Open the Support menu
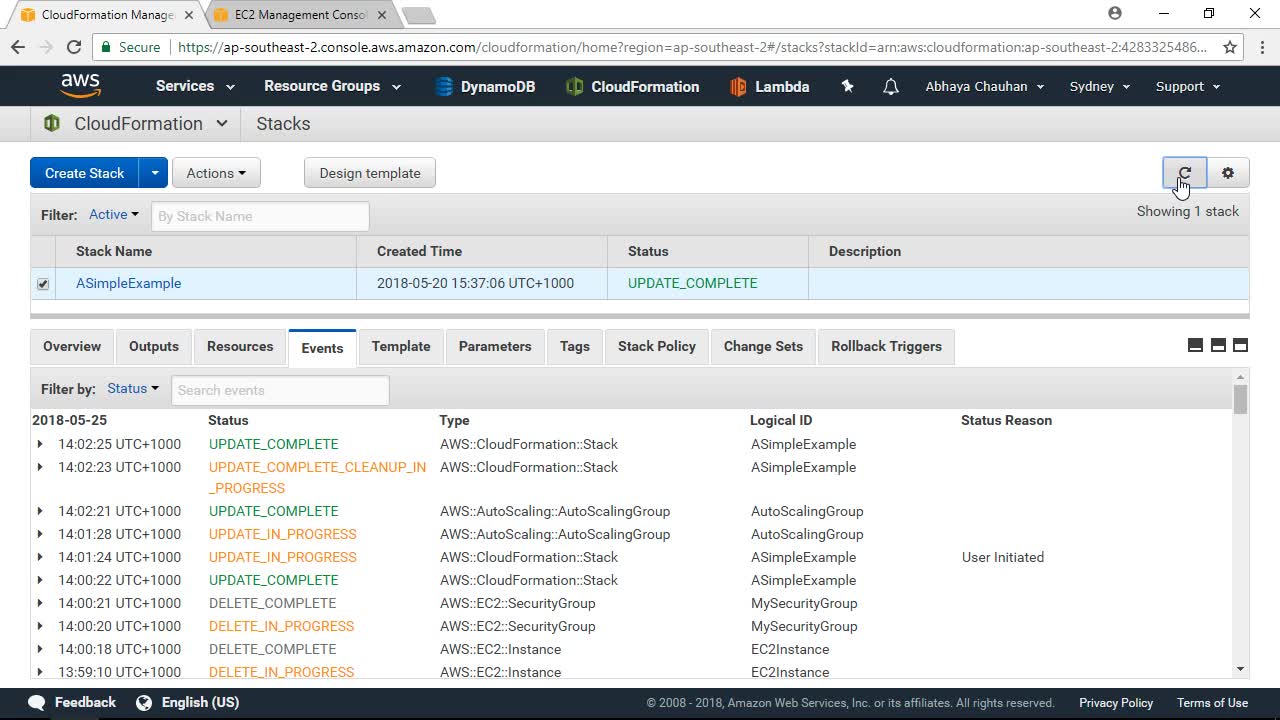 (1188, 86)
